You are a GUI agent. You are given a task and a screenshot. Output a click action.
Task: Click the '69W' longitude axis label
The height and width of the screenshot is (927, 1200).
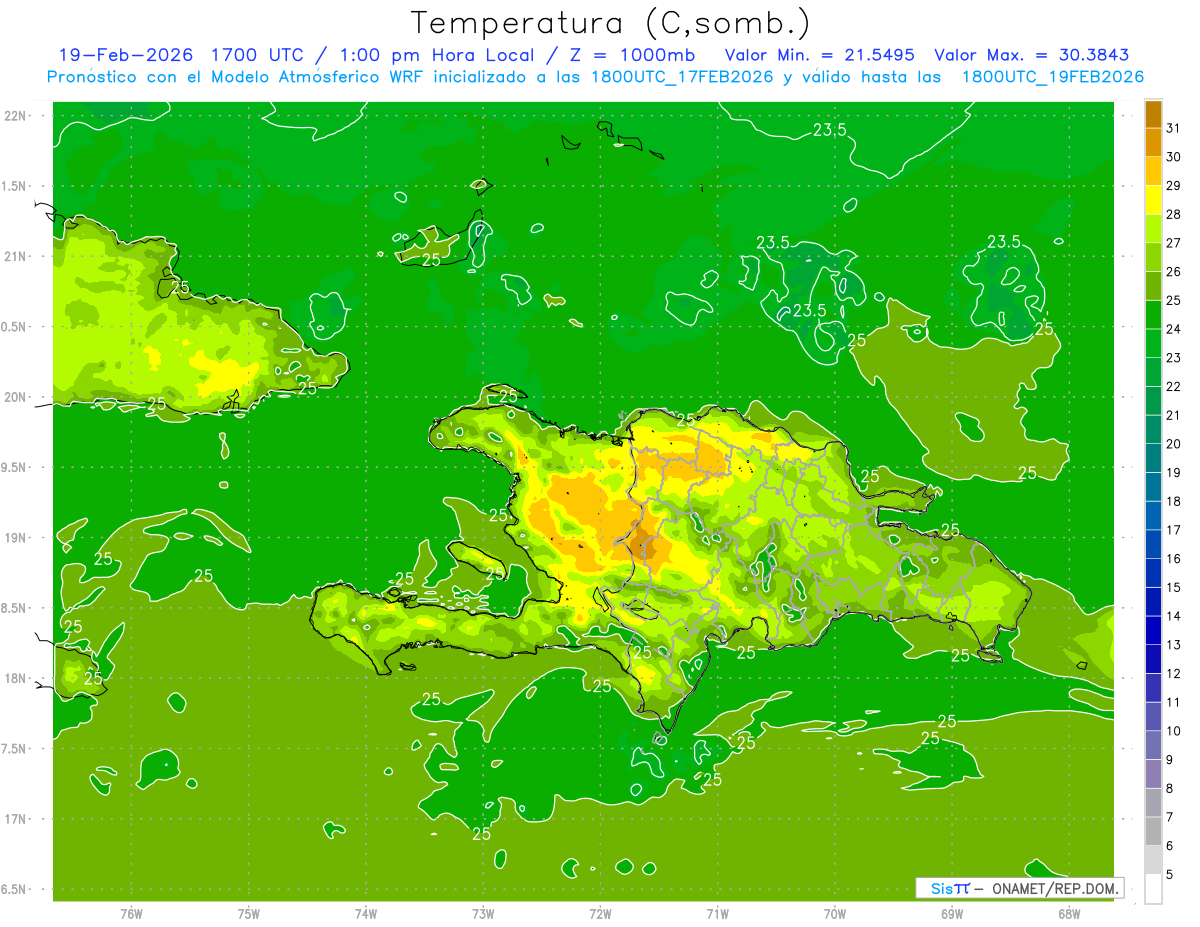[x=951, y=914]
